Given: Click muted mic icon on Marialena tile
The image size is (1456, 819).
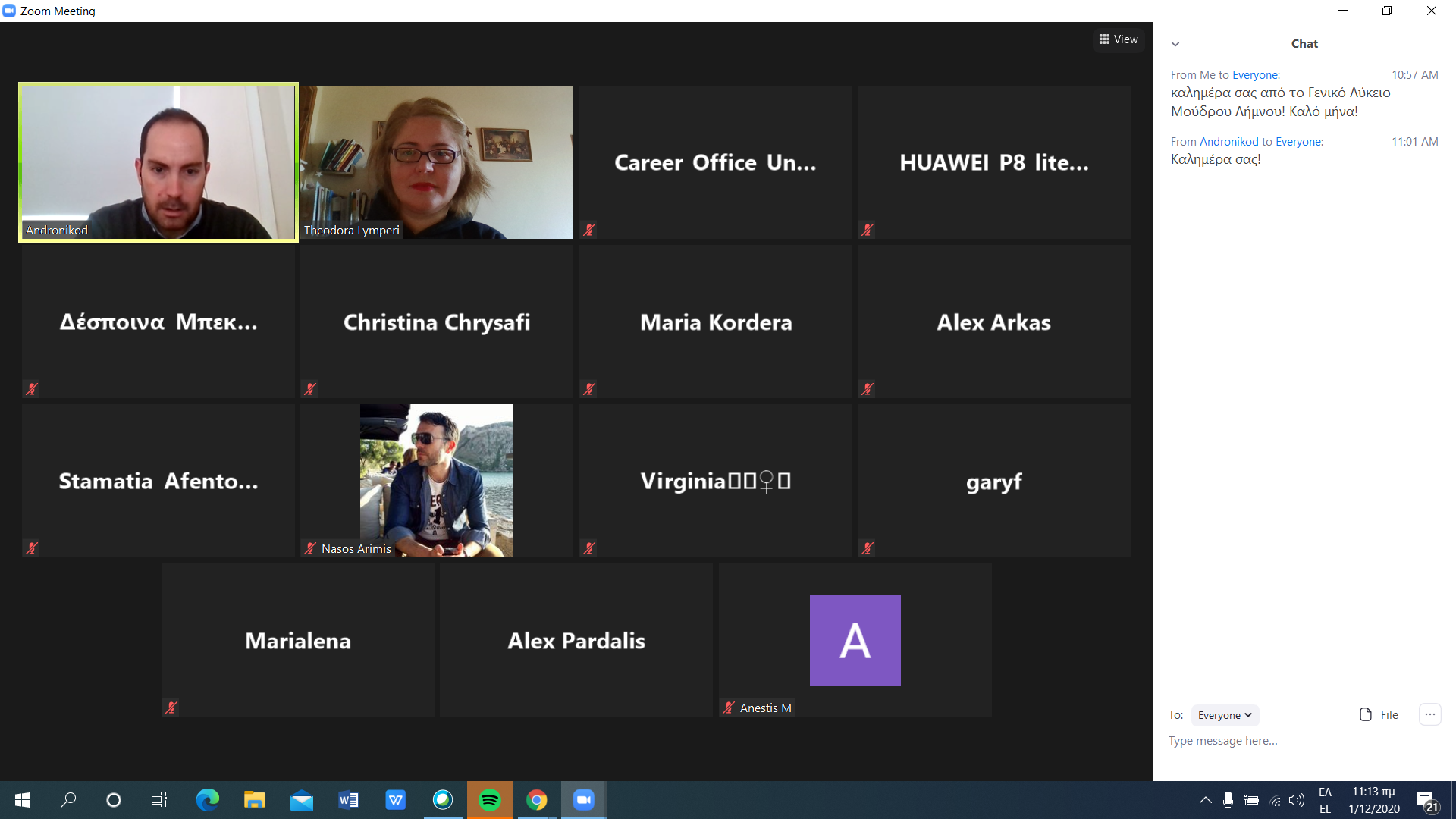Looking at the screenshot, I should (x=171, y=708).
